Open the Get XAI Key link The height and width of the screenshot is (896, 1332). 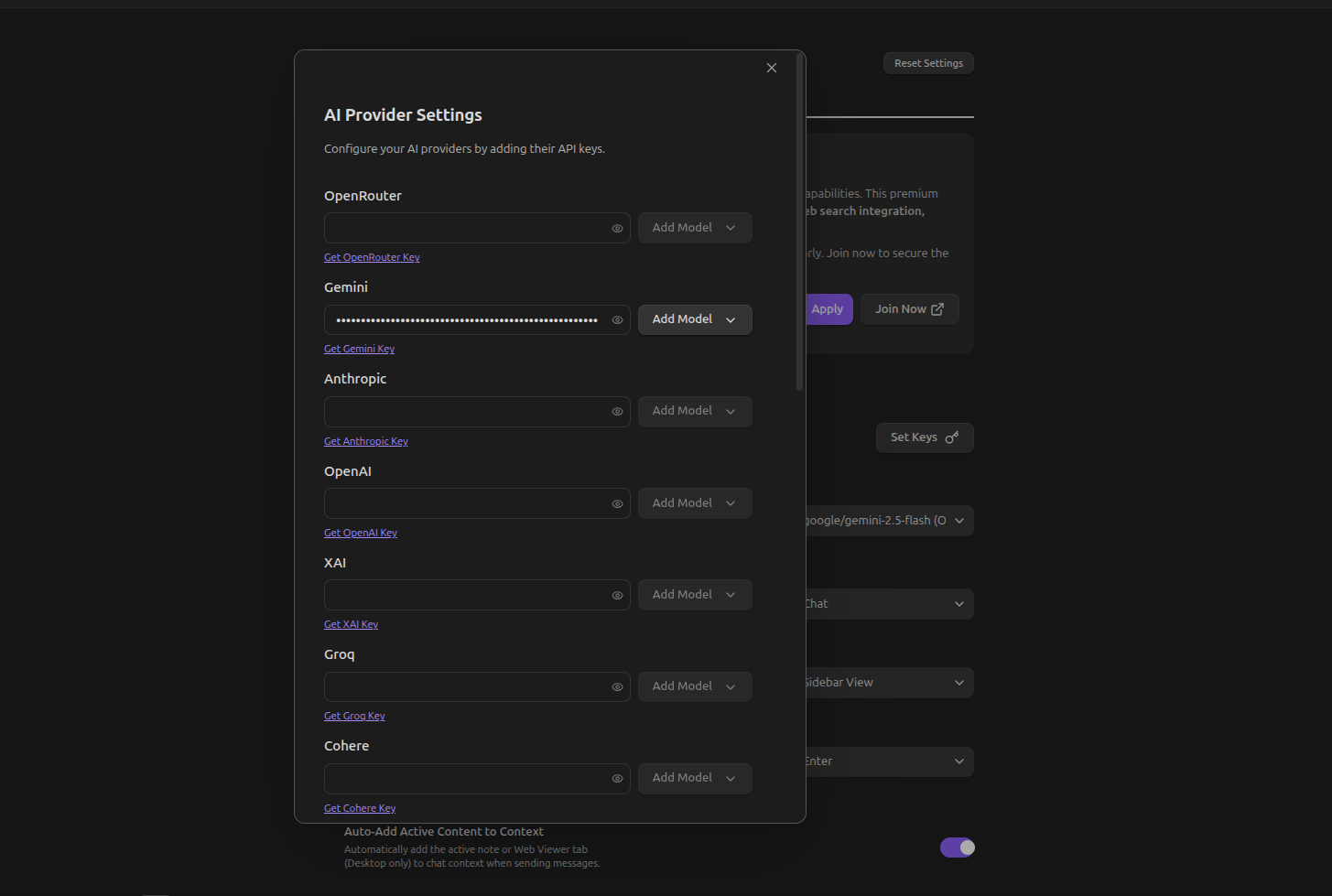click(x=351, y=624)
